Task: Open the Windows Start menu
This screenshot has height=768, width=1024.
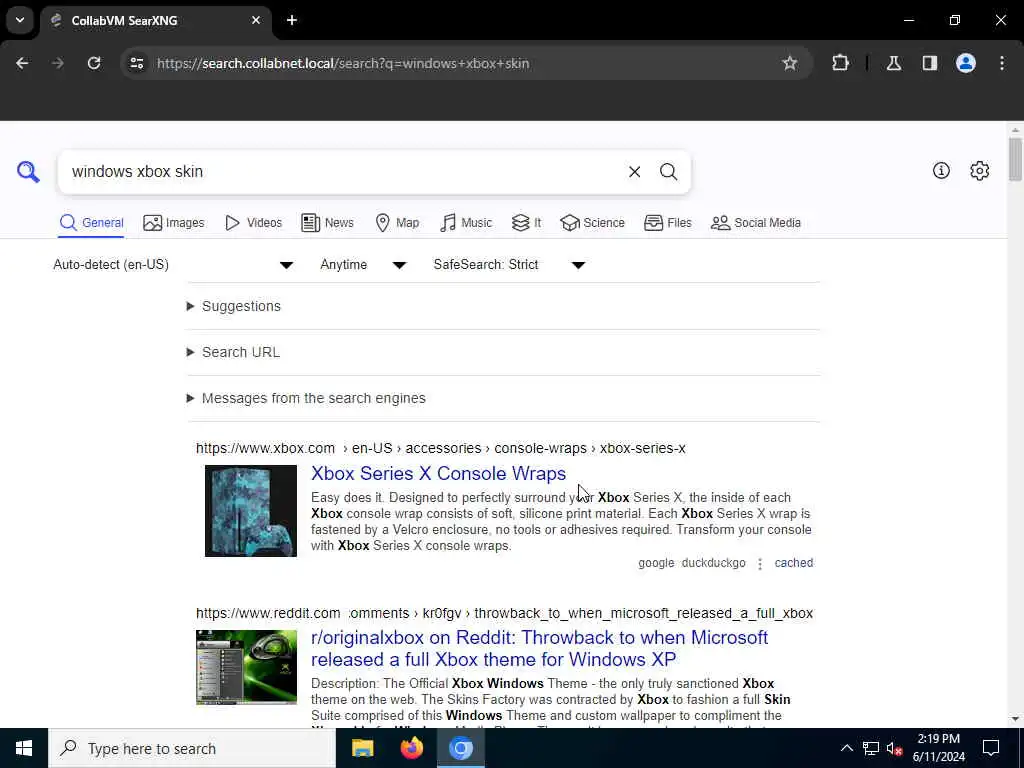Action: 24,748
